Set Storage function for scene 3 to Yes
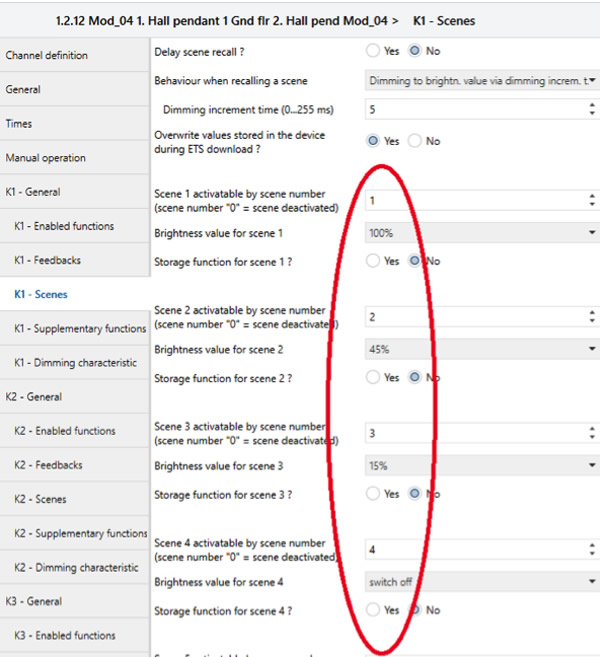 [x=372, y=494]
